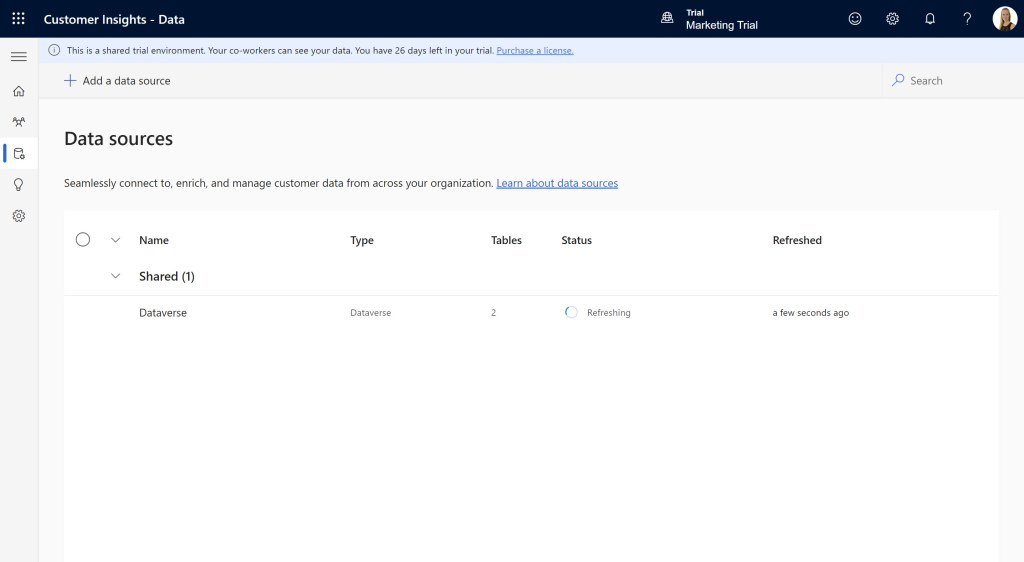Open the Marketing Trial environment picker
The image size is (1024, 562).
[710, 19]
